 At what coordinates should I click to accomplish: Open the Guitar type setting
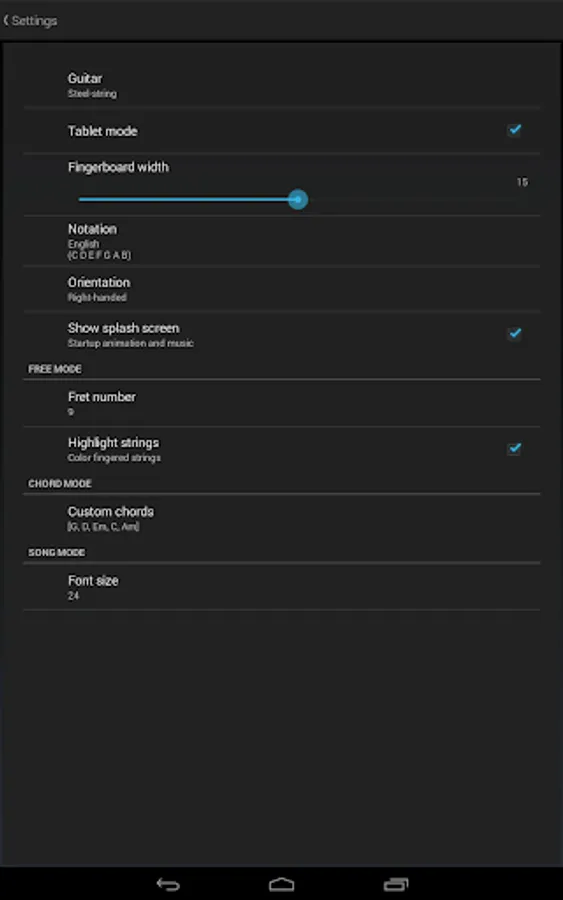click(x=281, y=84)
